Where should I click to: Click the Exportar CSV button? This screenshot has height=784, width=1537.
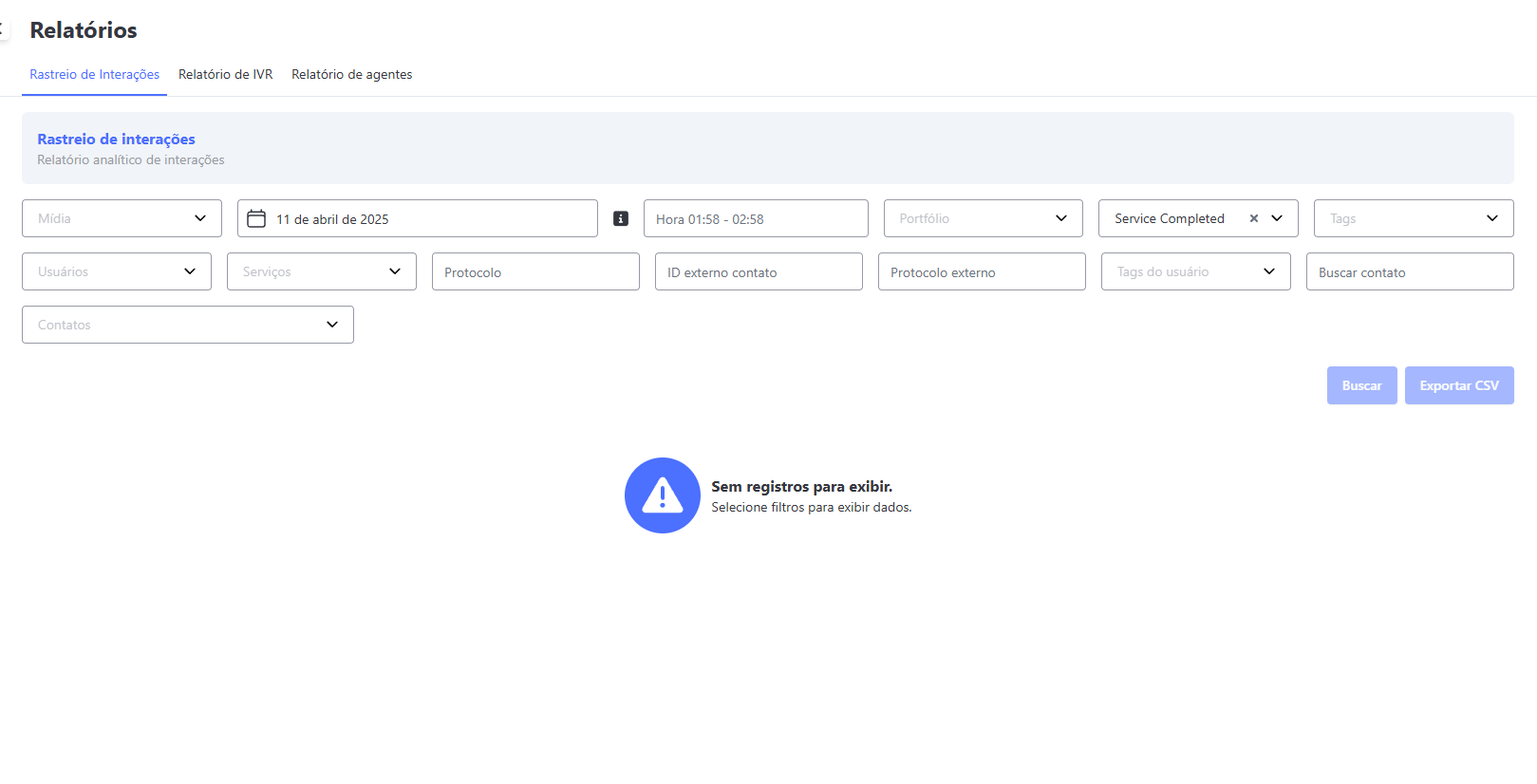[1458, 385]
